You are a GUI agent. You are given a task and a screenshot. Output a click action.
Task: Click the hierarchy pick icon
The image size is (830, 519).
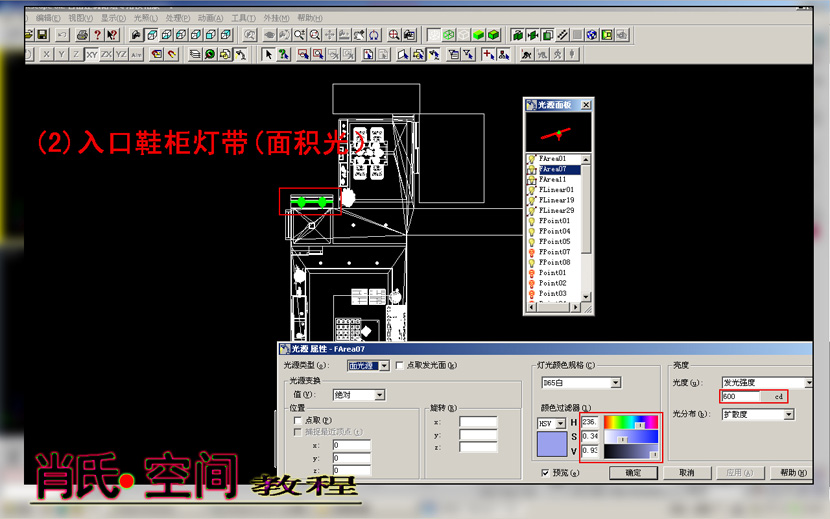coord(503,54)
